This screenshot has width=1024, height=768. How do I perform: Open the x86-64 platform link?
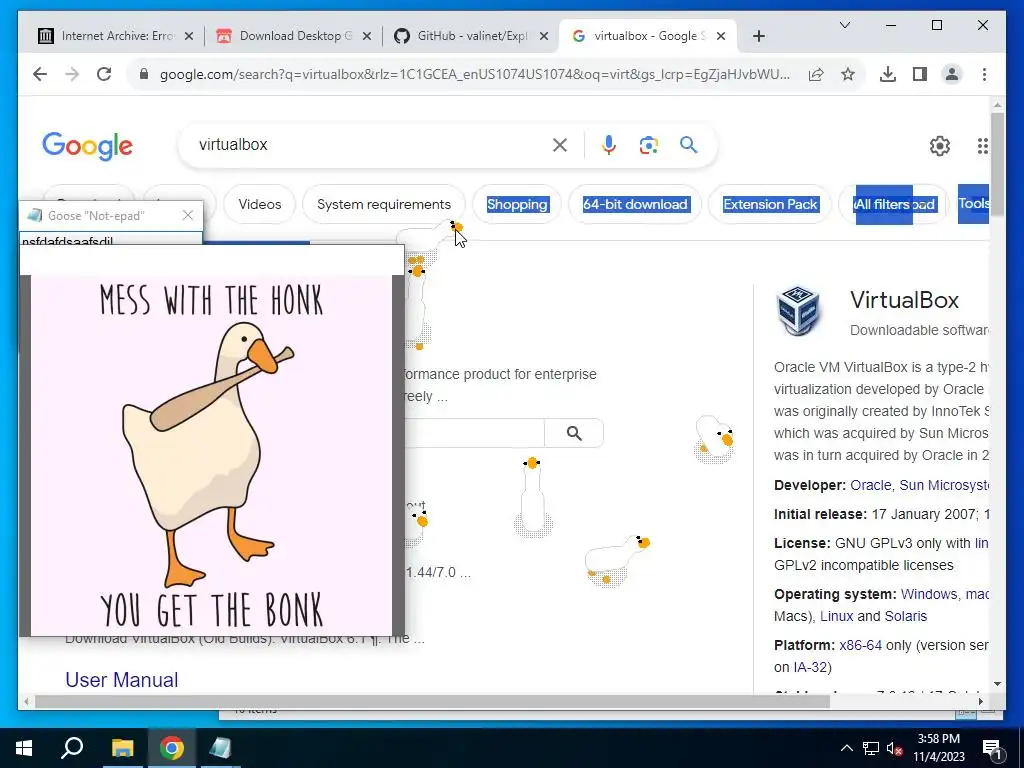coord(860,645)
